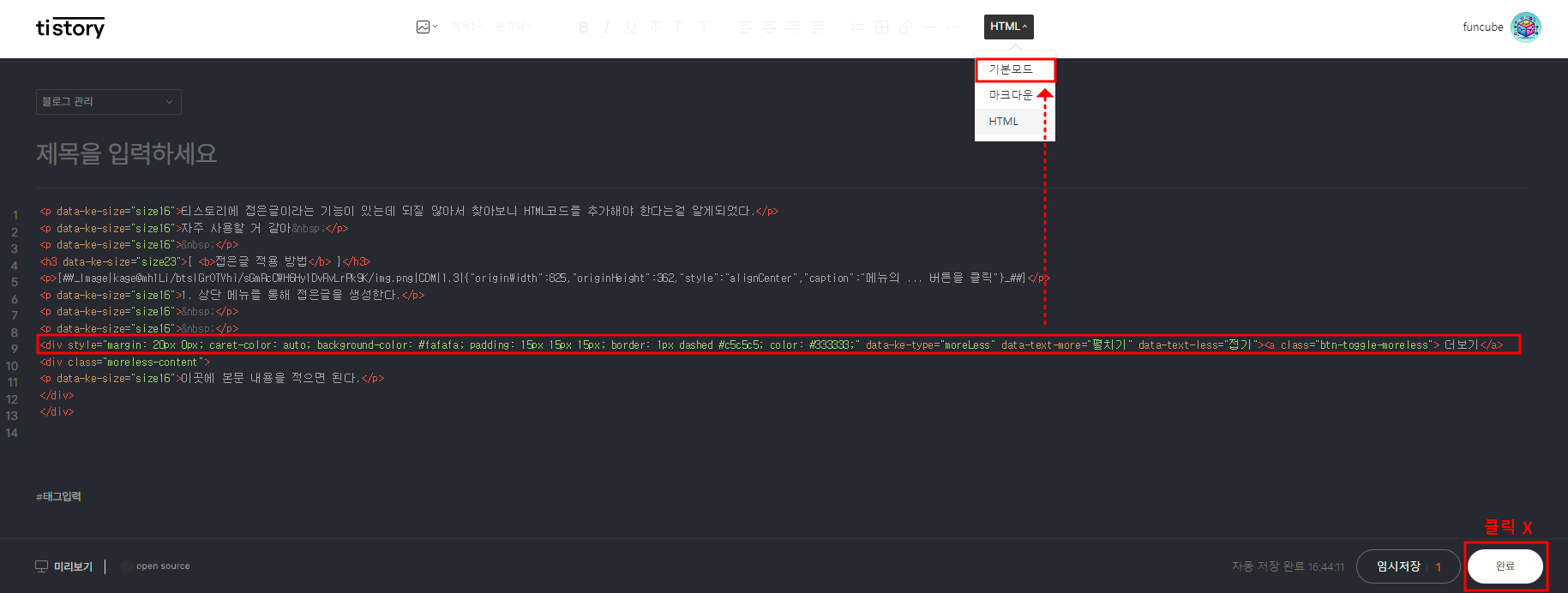Insert a bullet list
This screenshot has height=593, width=1568.
856,27
